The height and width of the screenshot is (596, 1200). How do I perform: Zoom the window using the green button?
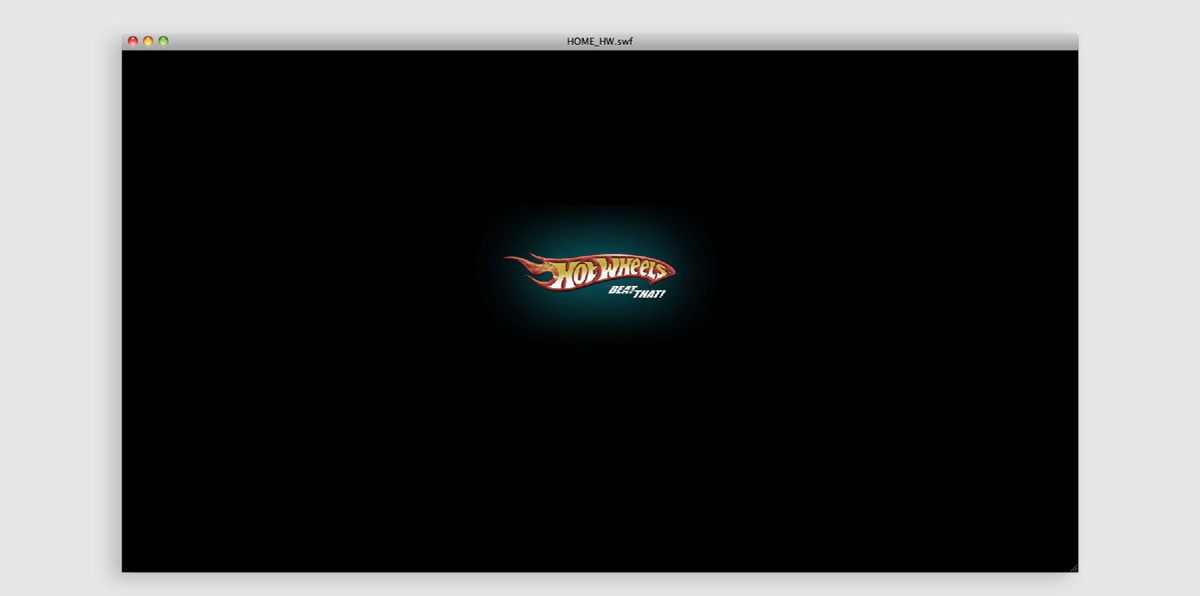coord(163,41)
